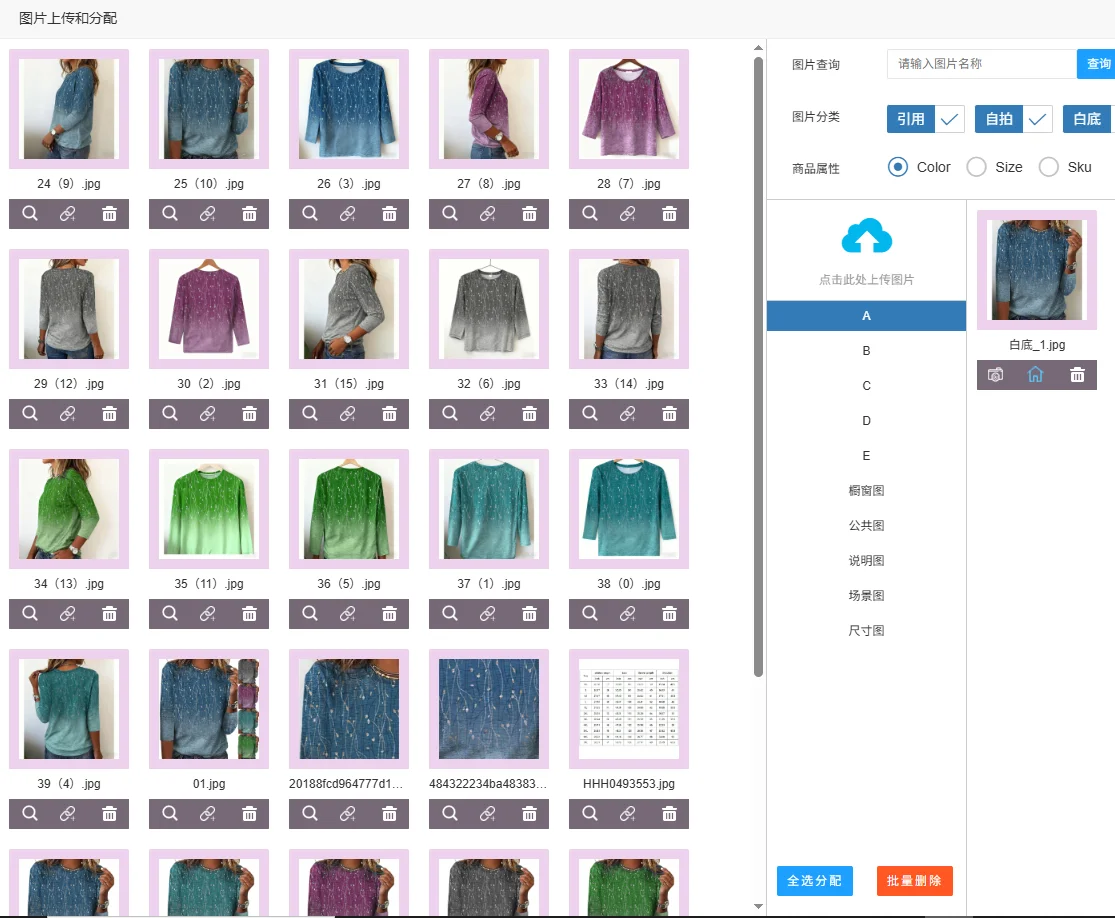Click magnifier icon under 24（9）.jpg
Screen dimensions: 1115x918
(30, 214)
